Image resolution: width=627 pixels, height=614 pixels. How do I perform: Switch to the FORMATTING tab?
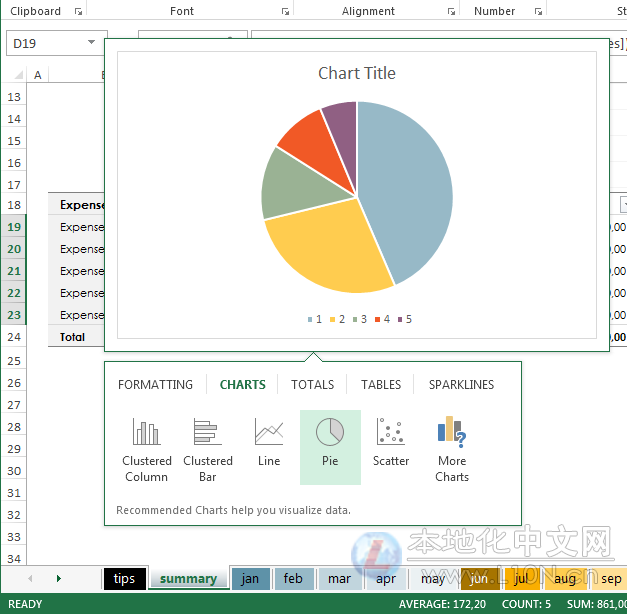(155, 385)
